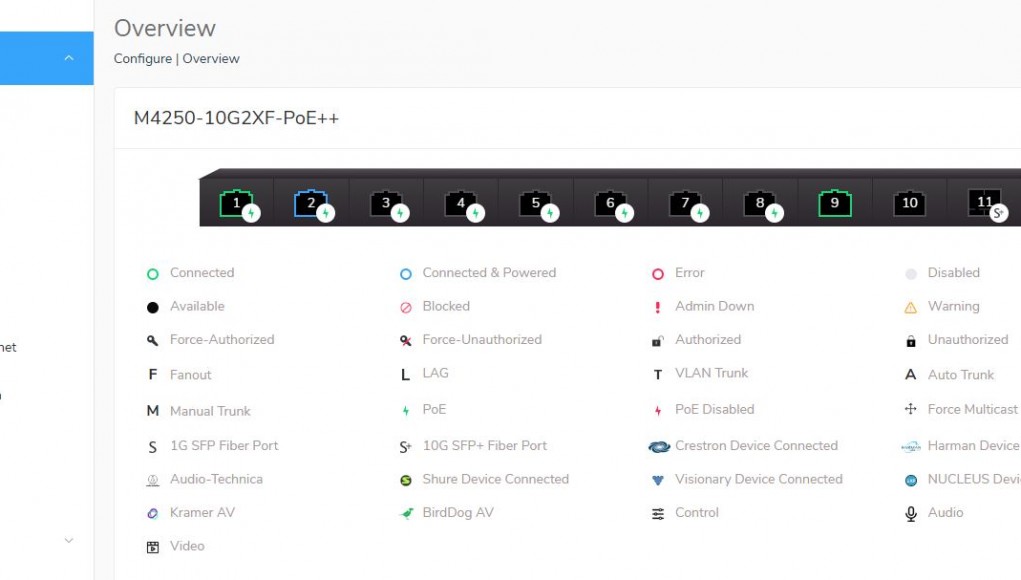Image resolution: width=1021 pixels, height=580 pixels.
Task: Click the Fanout F legend letter
Action: click(x=152, y=374)
